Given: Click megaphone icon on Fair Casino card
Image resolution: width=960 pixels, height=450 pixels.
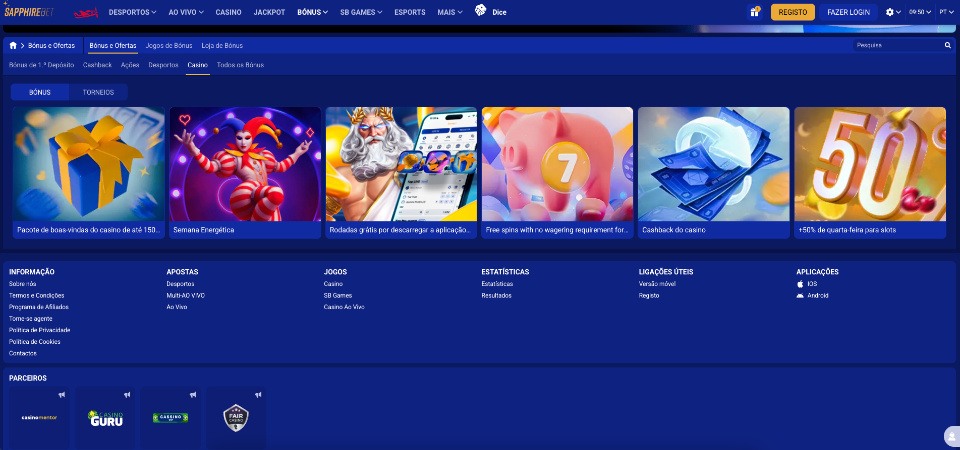Looking at the screenshot, I should point(258,395).
